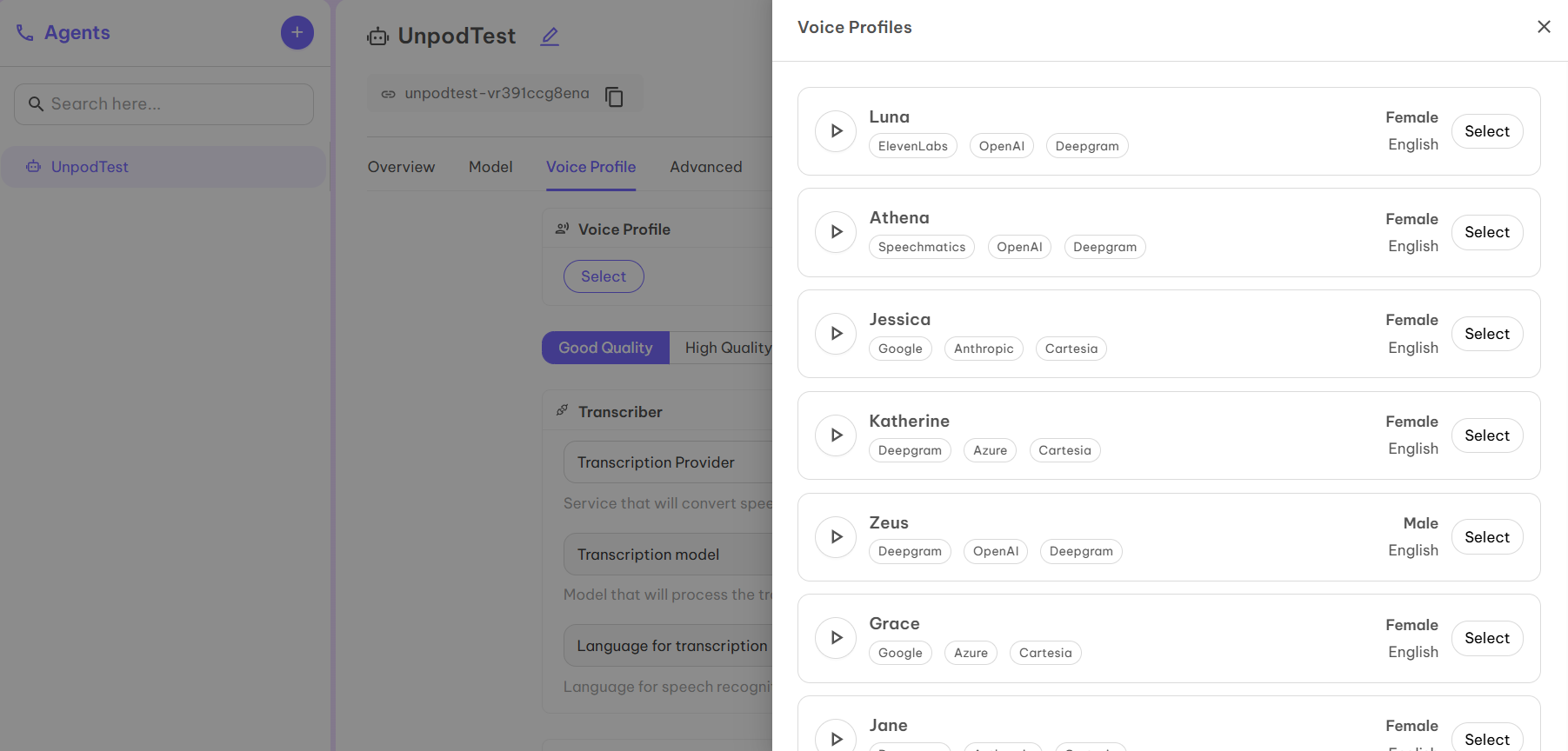Toggle Good Quality option
The width and height of the screenshot is (1568, 751).
pos(605,348)
